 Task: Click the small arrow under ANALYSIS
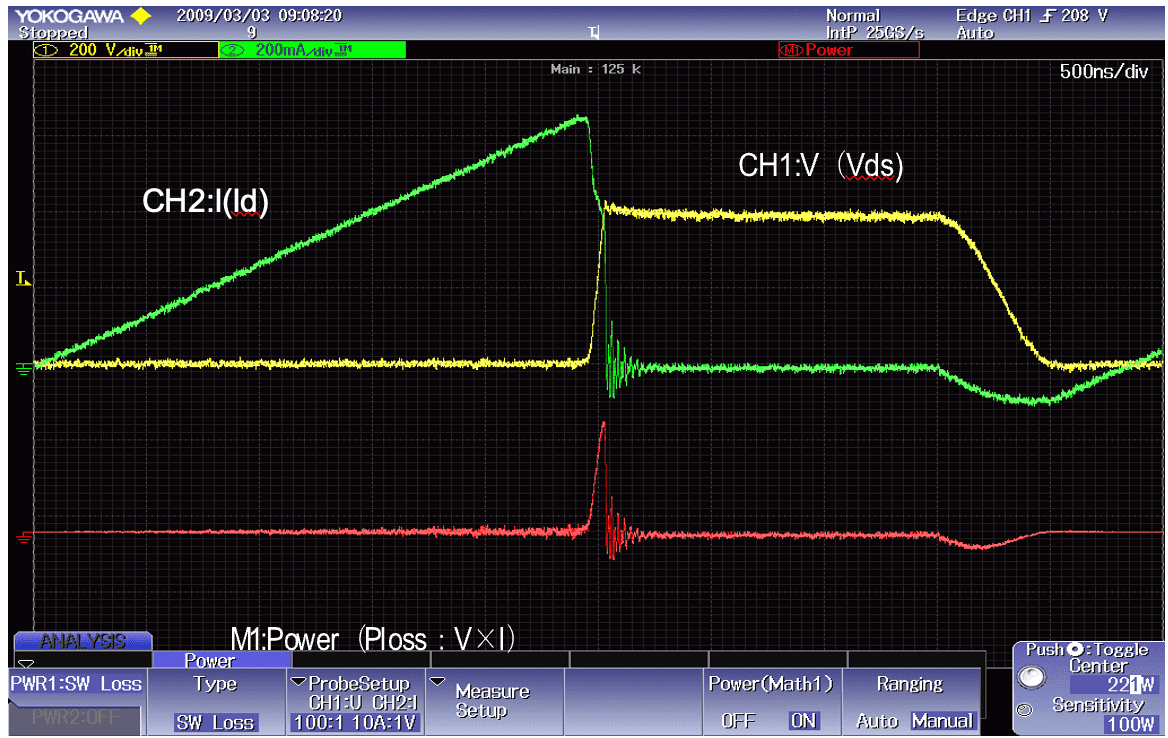click(27, 662)
